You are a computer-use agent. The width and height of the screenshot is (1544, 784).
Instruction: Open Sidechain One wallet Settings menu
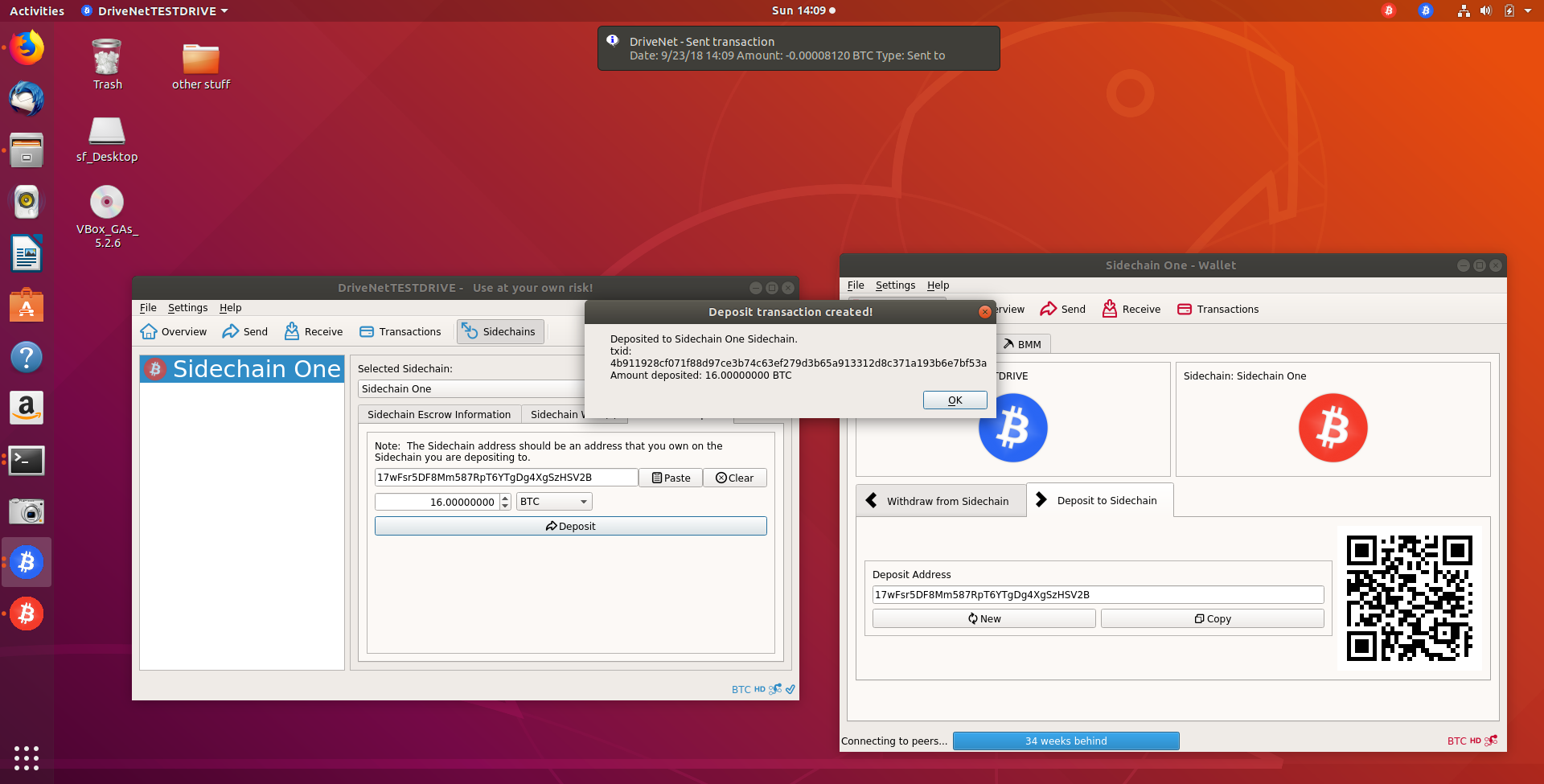pos(895,285)
